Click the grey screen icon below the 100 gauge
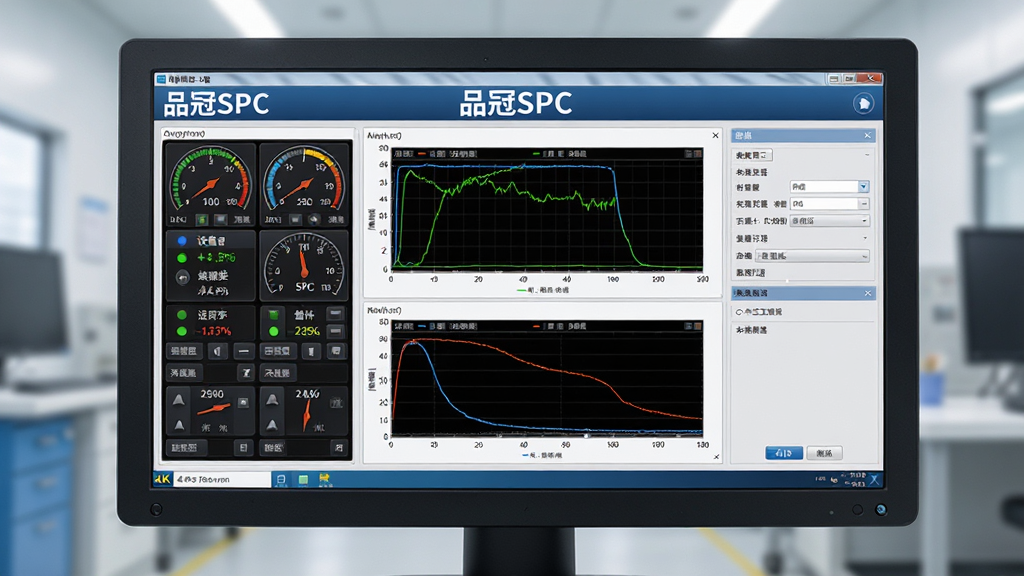This screenshot has width=1024, height=576. [x=221, y=219]
